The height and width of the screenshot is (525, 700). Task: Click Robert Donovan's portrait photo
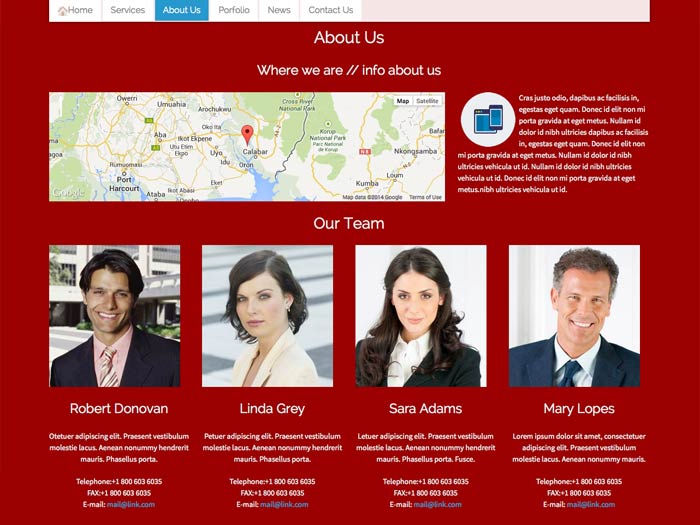pyautogui.click(x=115, y=316)
